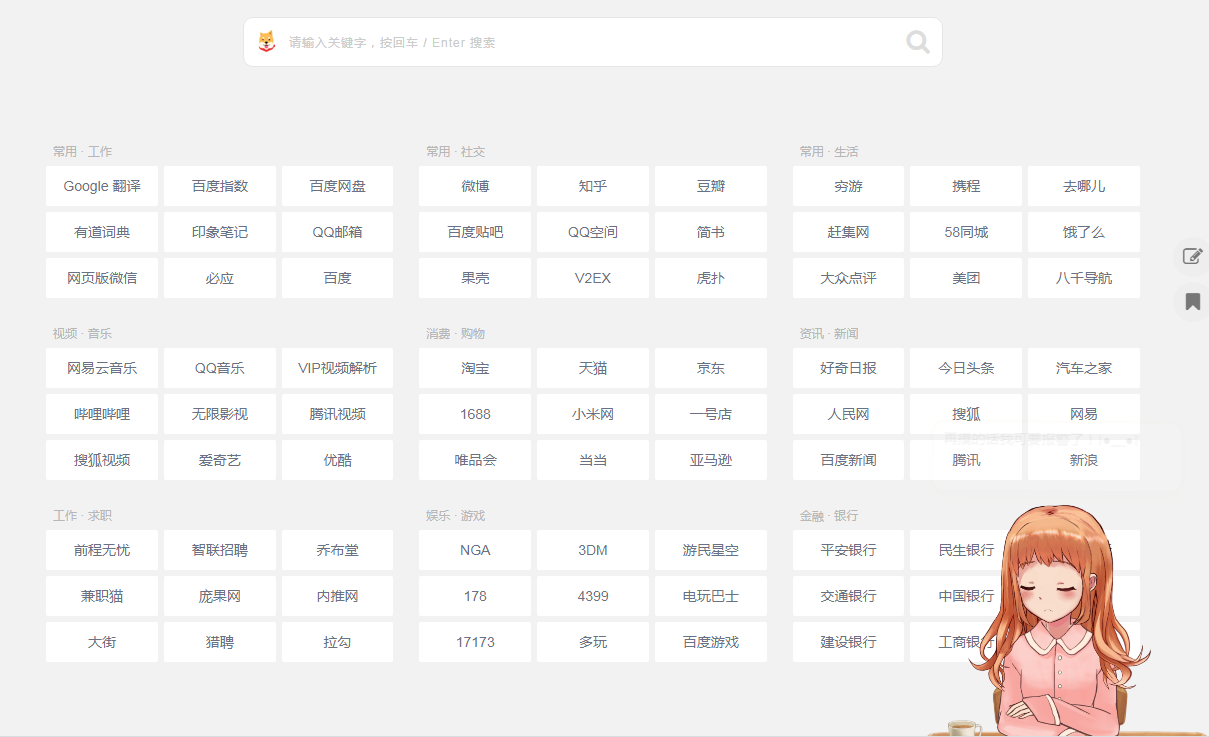Screen dimensions: 1209x737
Task: Visit 果壳
Action: pos(475,278)
